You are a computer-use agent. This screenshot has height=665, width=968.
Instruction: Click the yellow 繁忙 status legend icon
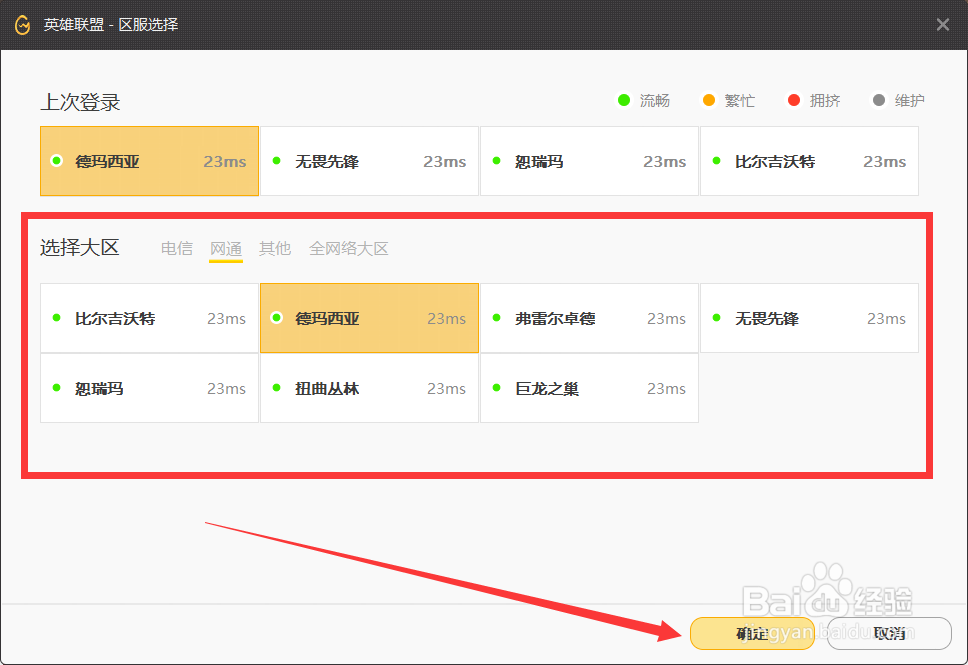click(x=710, y=100)
